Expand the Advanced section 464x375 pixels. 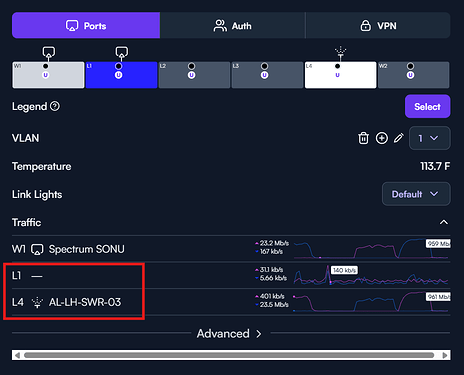pos(229,334)
